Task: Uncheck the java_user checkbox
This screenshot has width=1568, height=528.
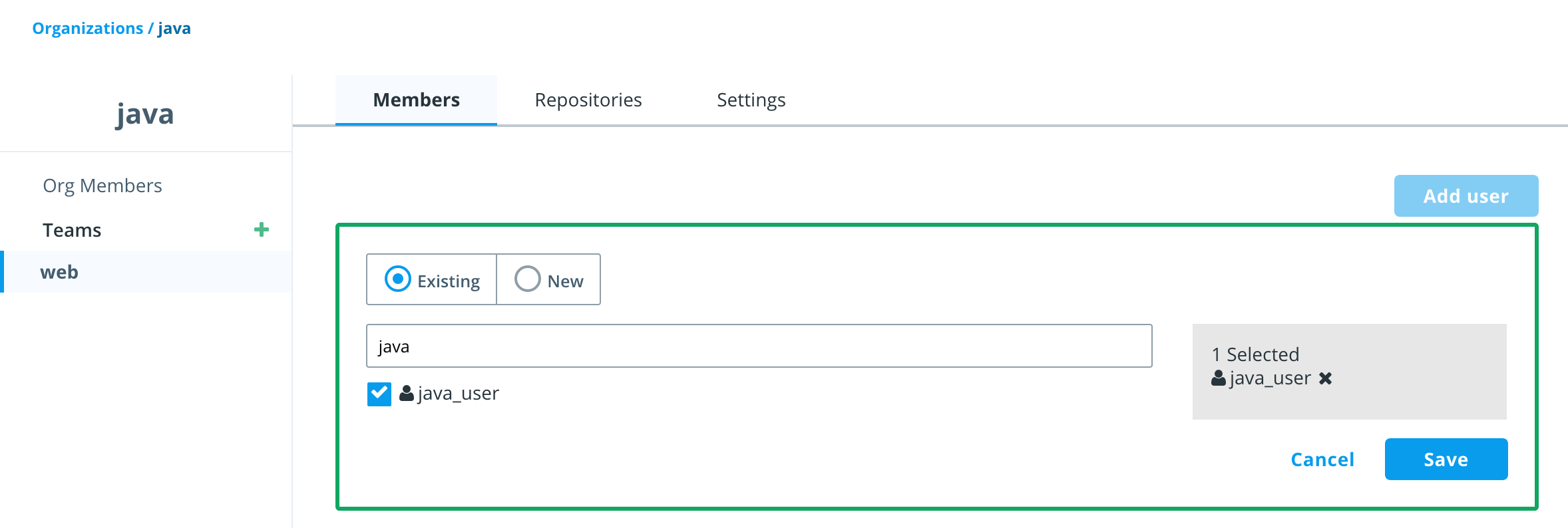Action: 379,394
